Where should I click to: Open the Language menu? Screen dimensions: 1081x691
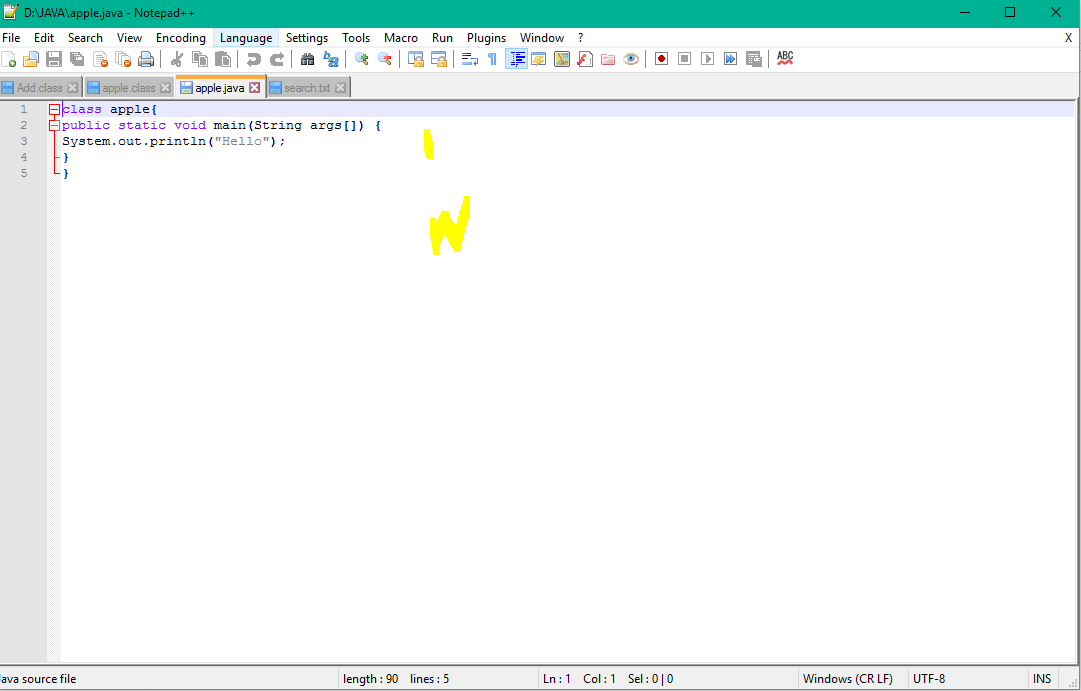245,37
